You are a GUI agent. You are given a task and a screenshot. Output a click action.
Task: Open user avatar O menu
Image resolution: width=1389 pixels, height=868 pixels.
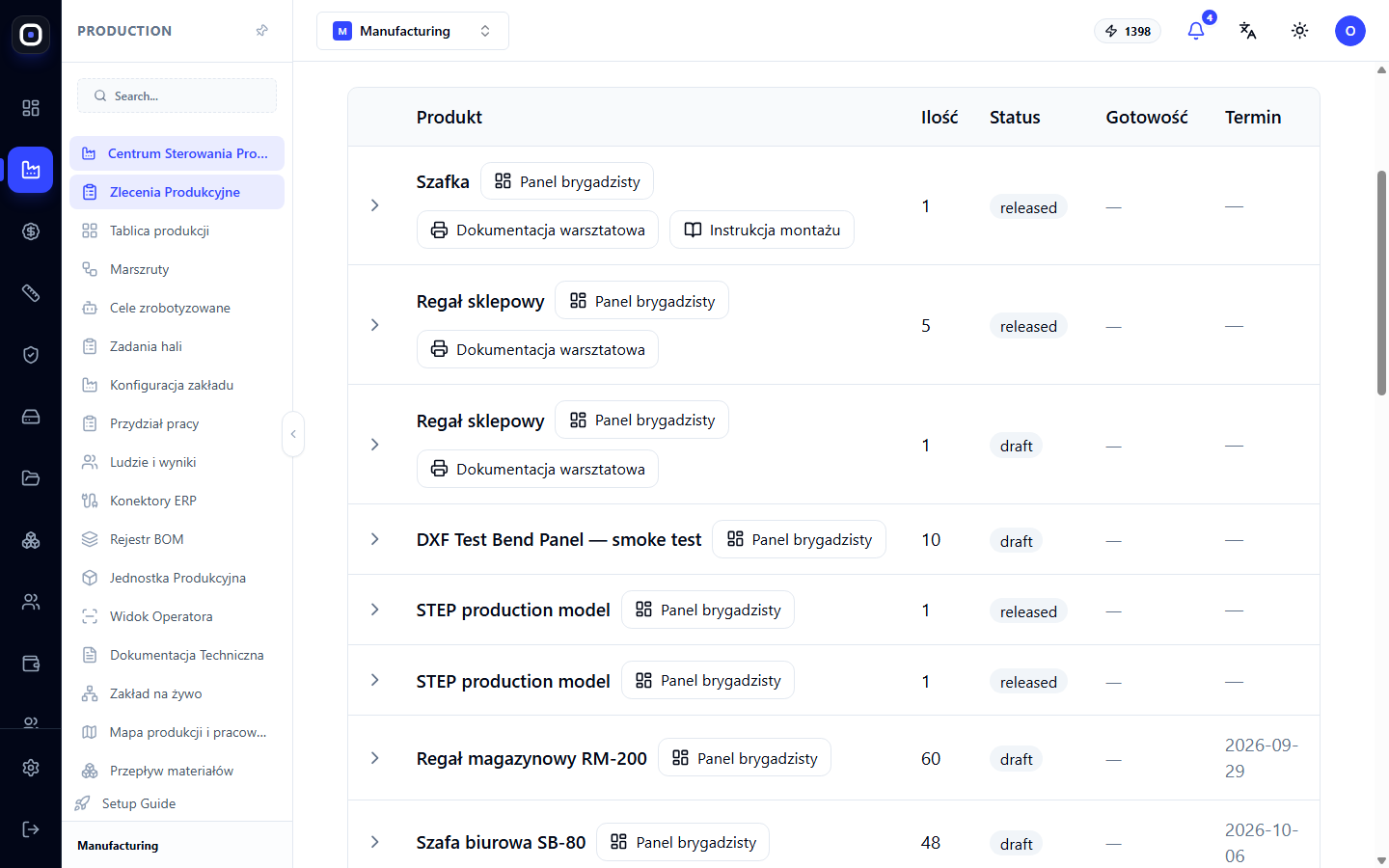pos(1350,31)
